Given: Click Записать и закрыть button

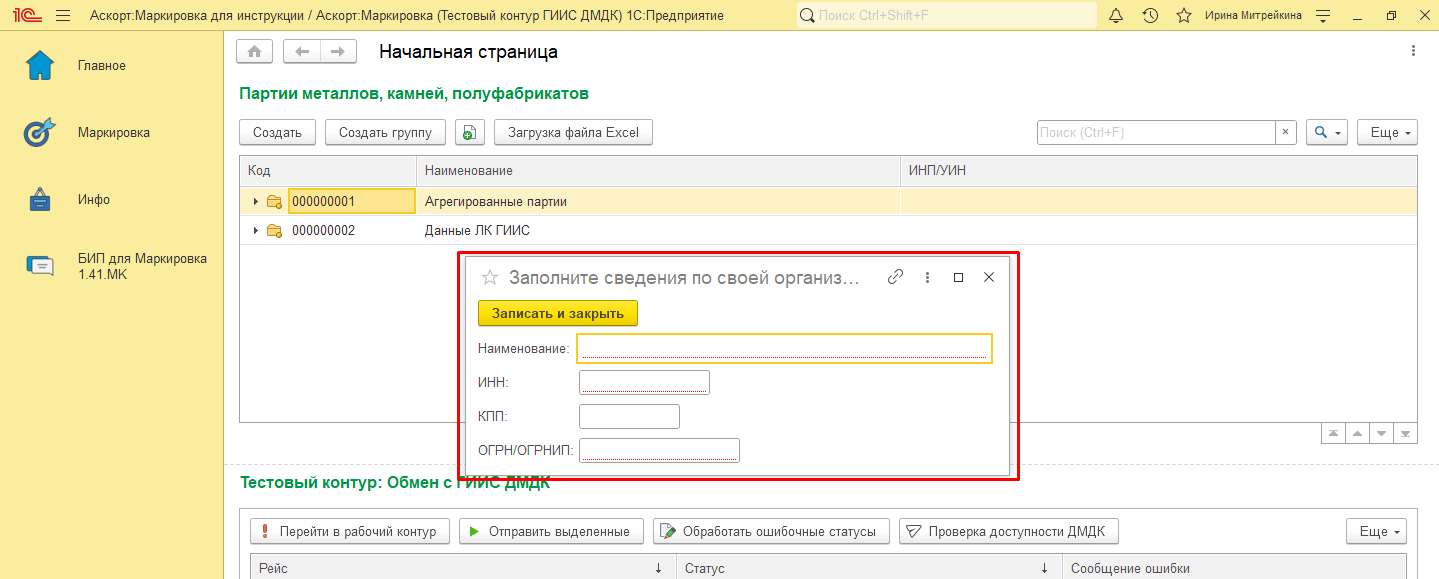Looking at the screenshot, I should tap(558, 313).
